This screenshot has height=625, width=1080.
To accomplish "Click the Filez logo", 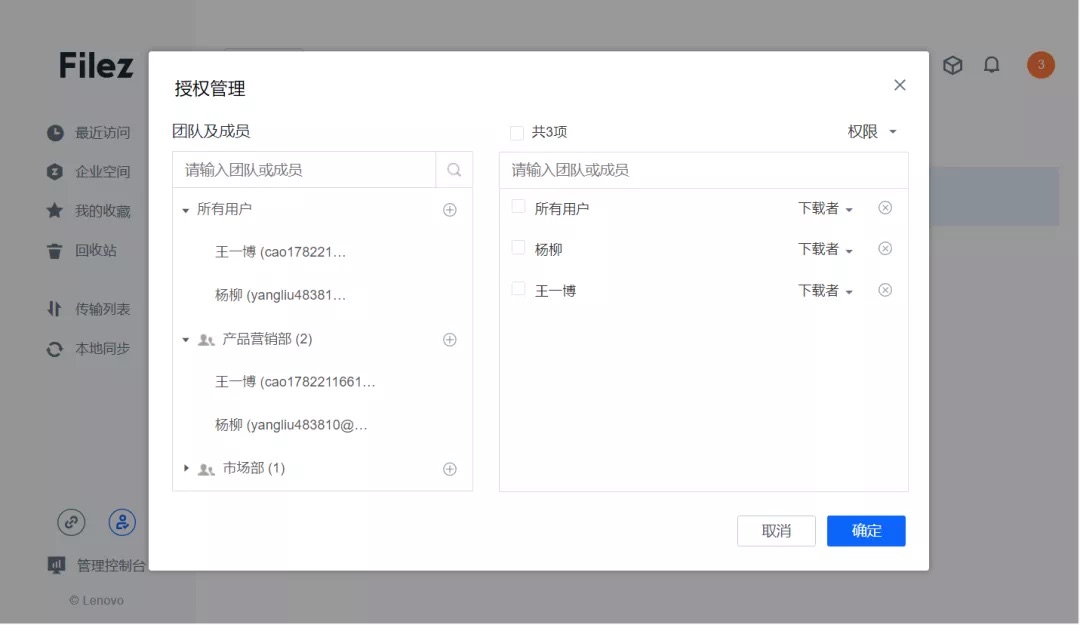I will pyautogui.click(x=96, y=66).
